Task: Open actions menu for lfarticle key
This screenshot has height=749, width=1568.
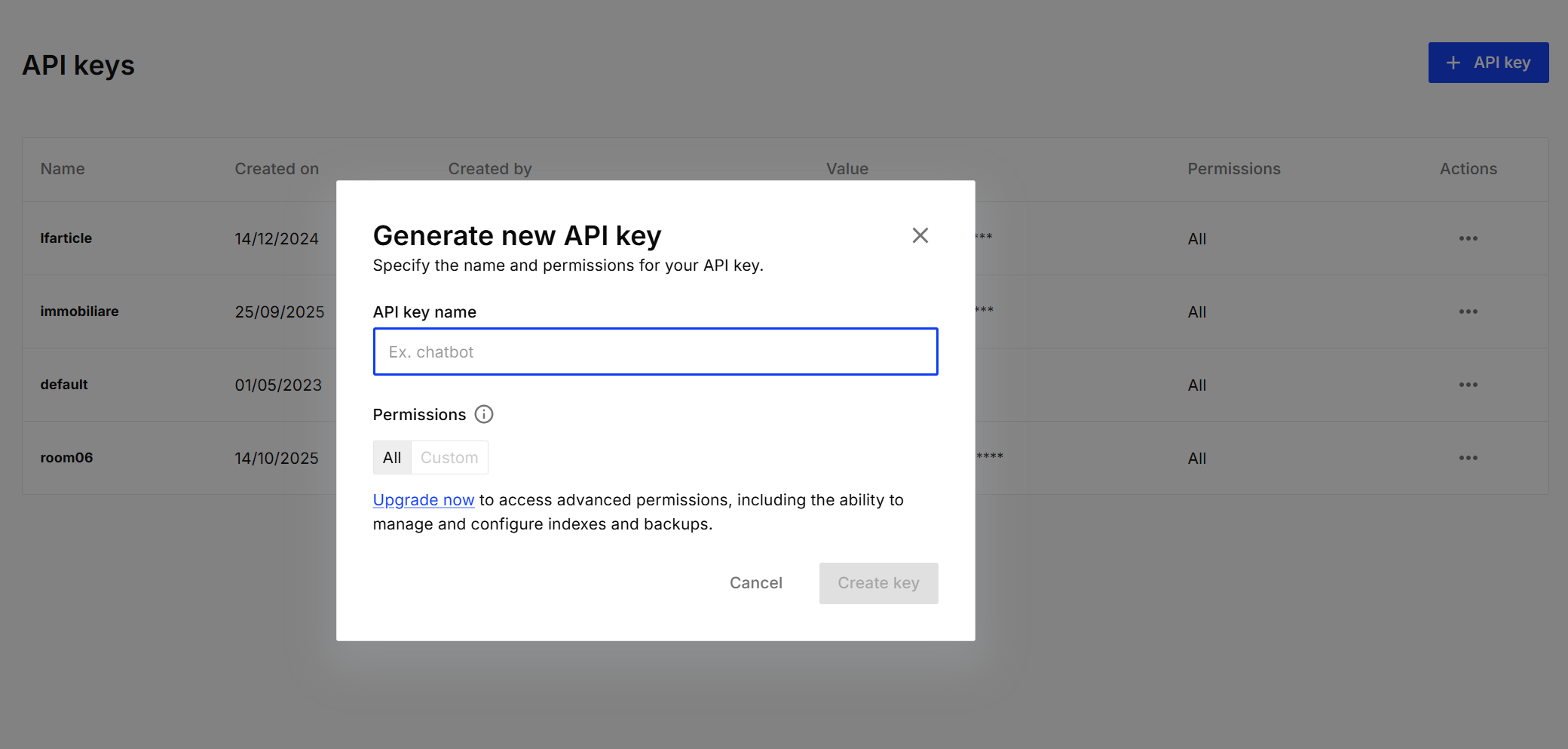Action: coord(1468,238)
